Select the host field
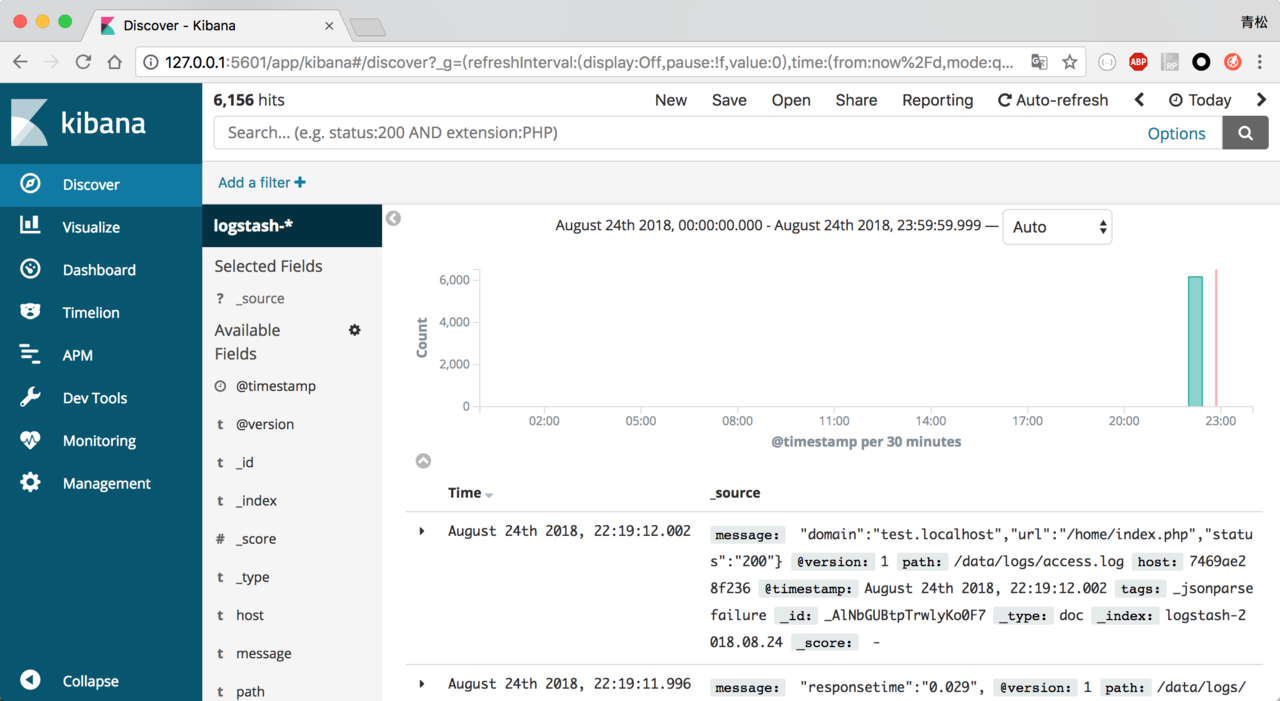This screenshot has width=1280, height=701. click(250, 615)
